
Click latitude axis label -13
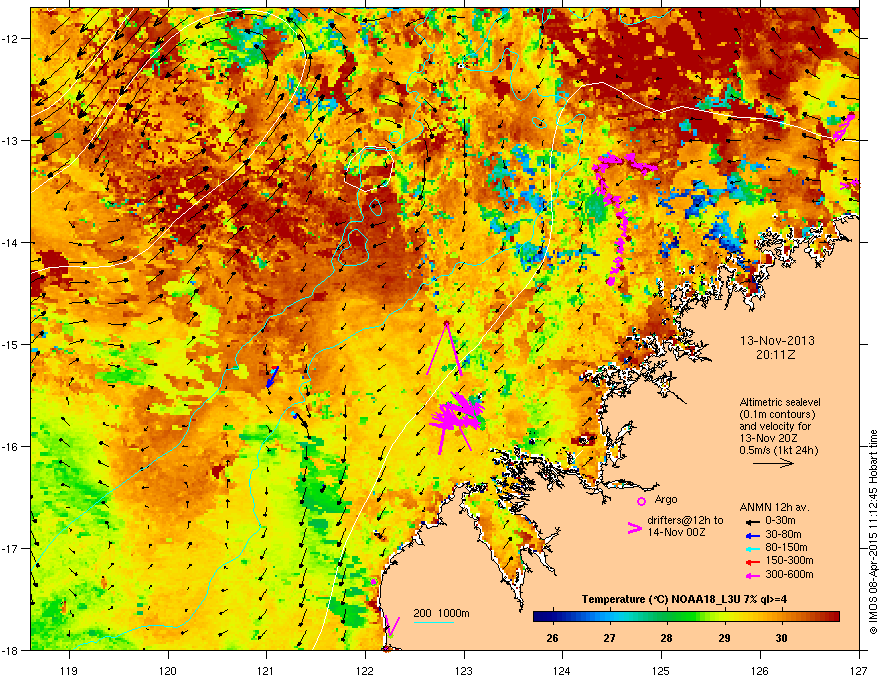11,140
